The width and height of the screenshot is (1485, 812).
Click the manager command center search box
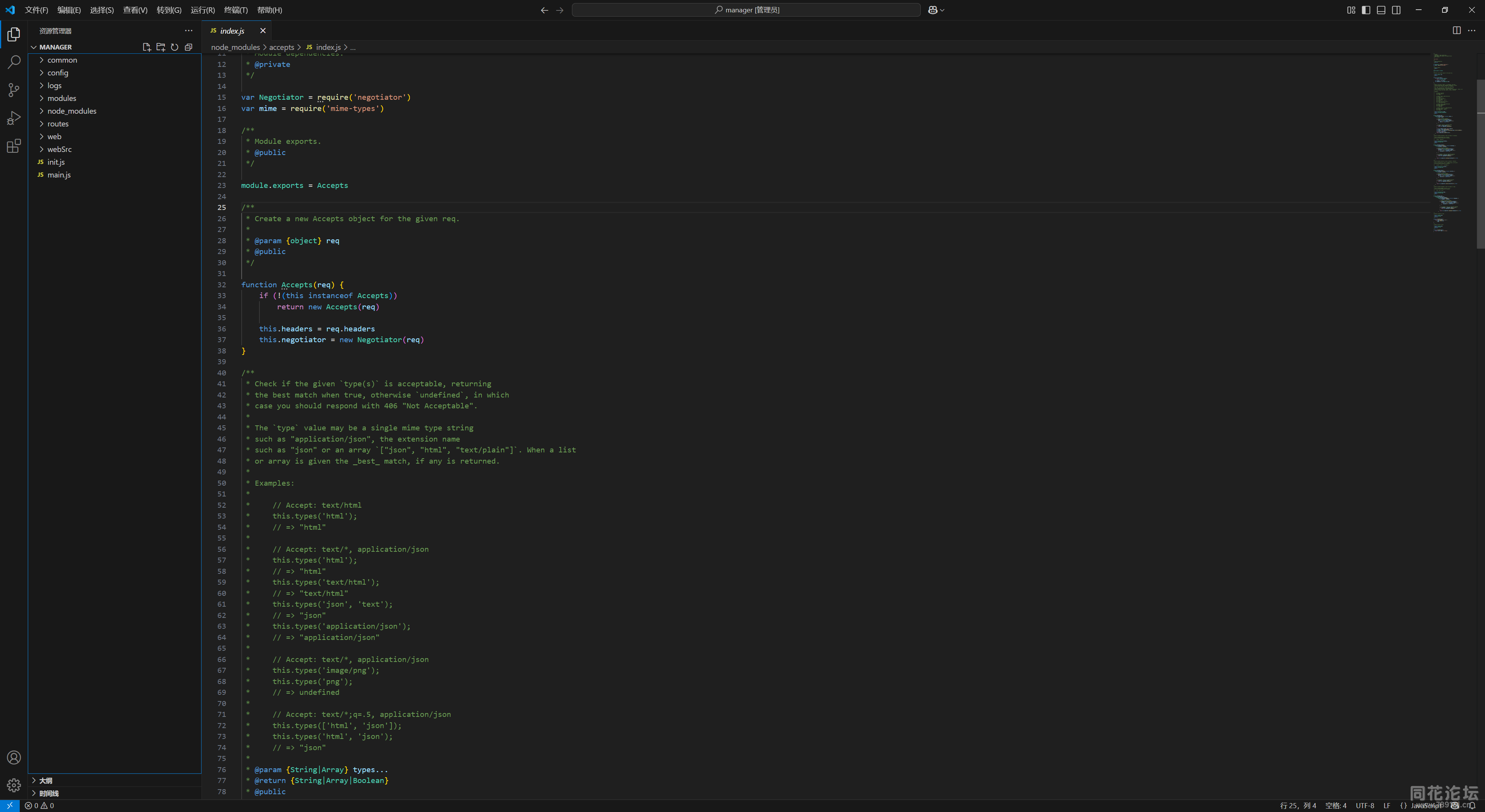(746, 10)
